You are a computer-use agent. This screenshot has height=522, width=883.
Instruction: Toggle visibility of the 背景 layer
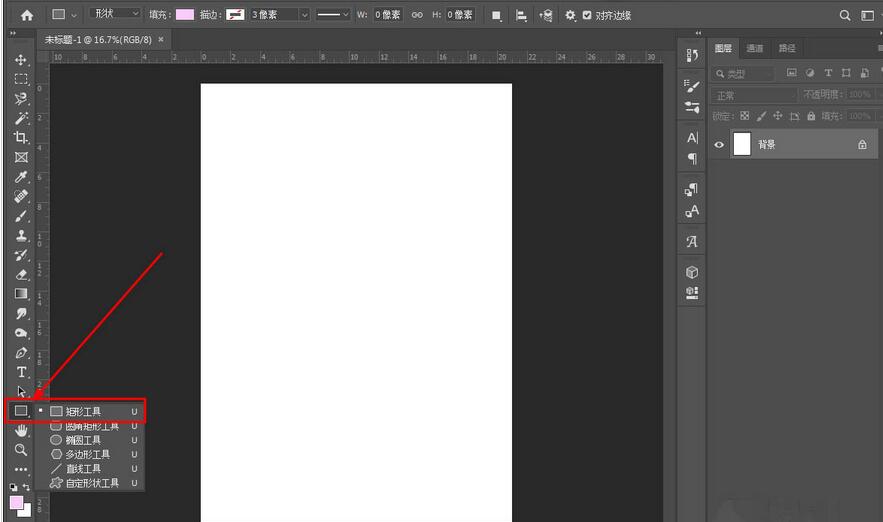click(718, 145)
